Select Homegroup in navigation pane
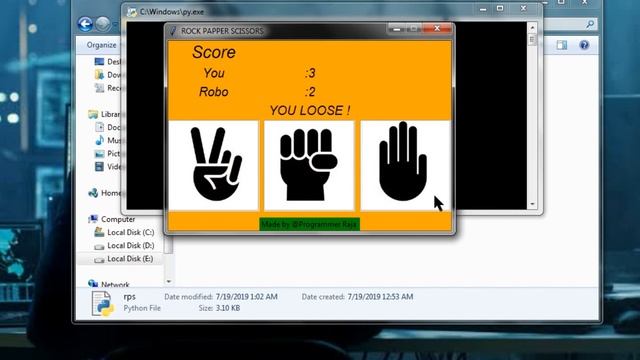 point(104,193)
